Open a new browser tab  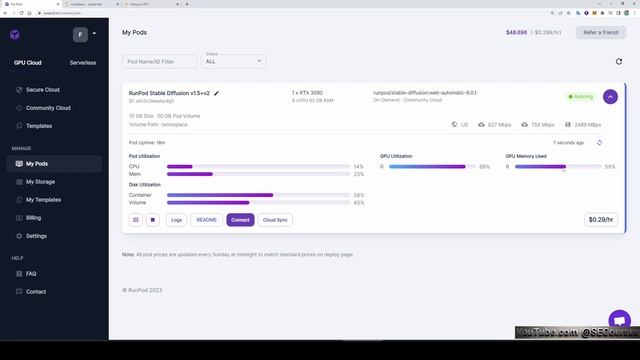coord(187,4)
